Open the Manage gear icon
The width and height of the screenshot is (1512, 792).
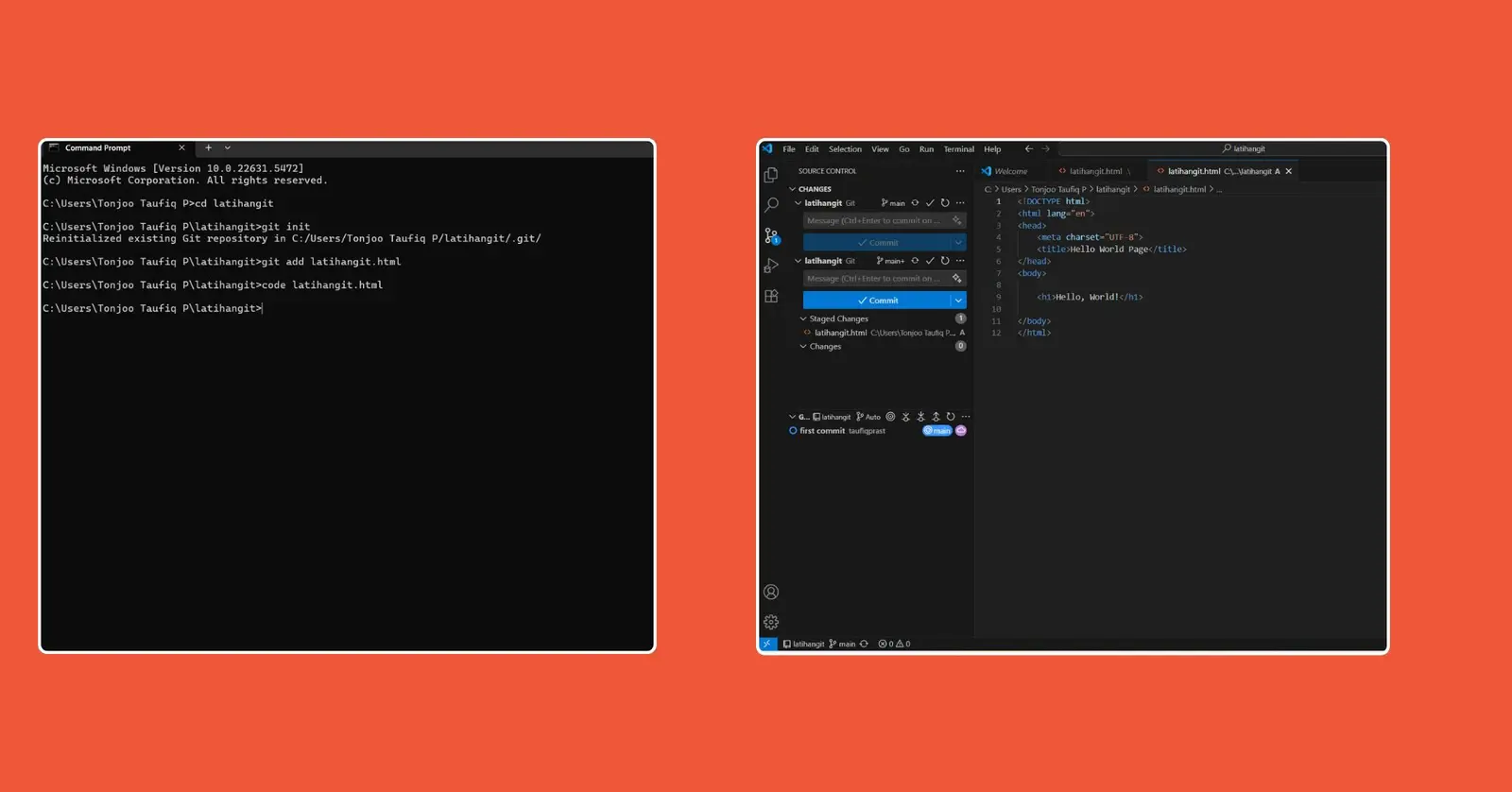click(x=771, y=622)
